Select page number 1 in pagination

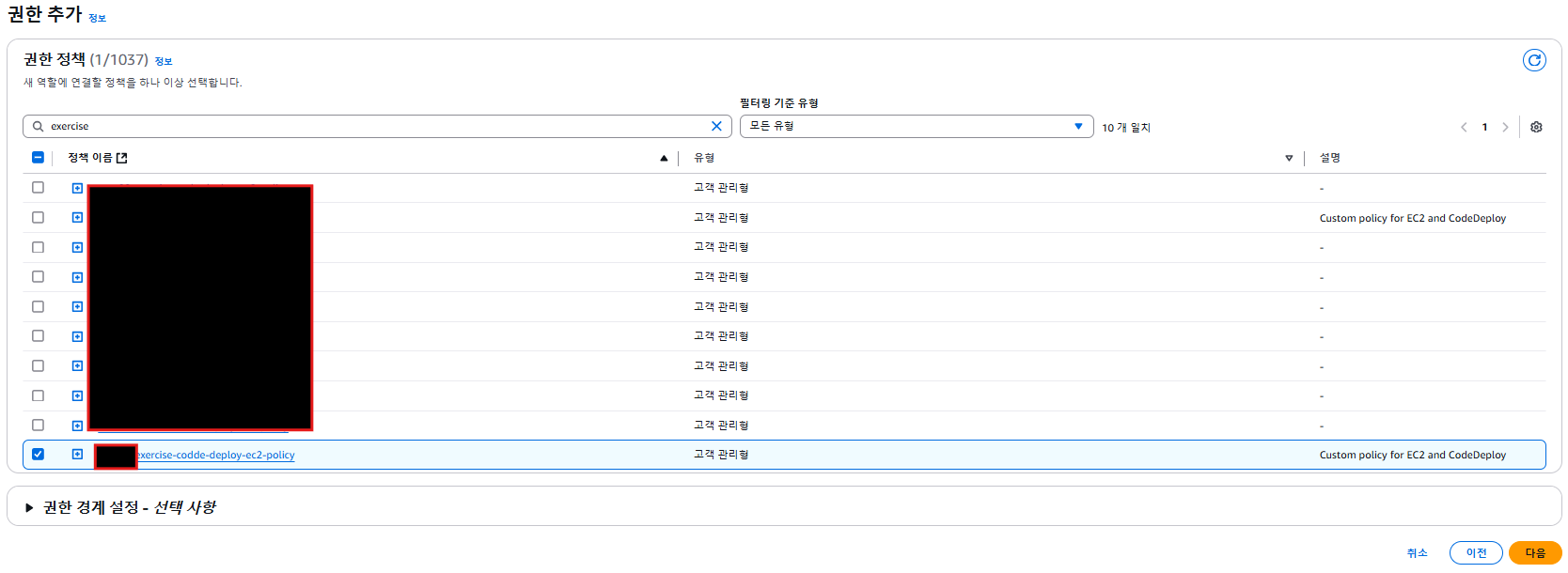pyautogui.click(x=1484, y=127)
